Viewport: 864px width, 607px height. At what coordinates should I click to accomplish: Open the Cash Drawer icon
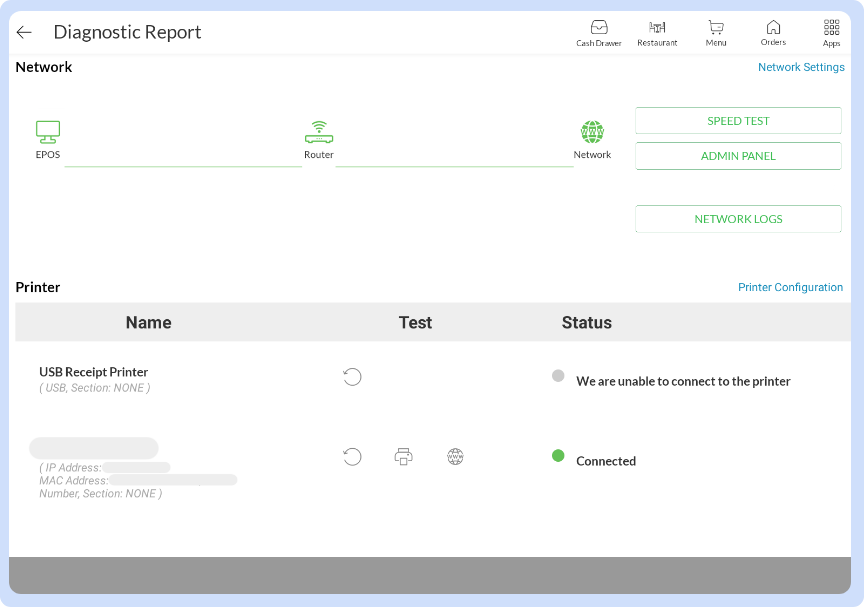599,33
